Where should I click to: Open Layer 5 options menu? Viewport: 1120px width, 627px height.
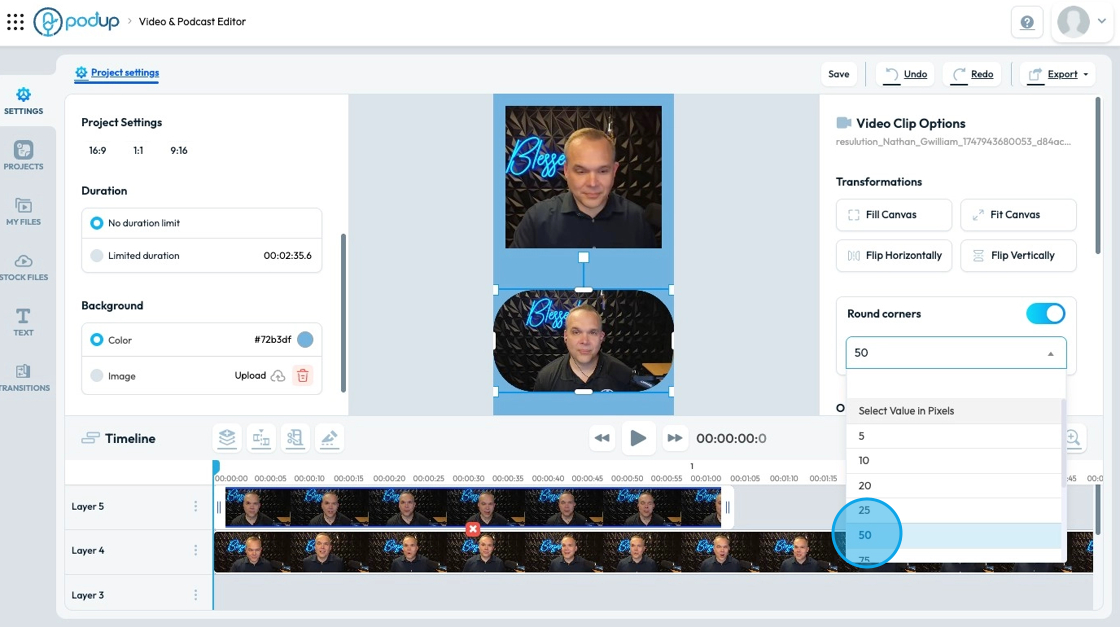pyautogui.click(x=196, y=506)
